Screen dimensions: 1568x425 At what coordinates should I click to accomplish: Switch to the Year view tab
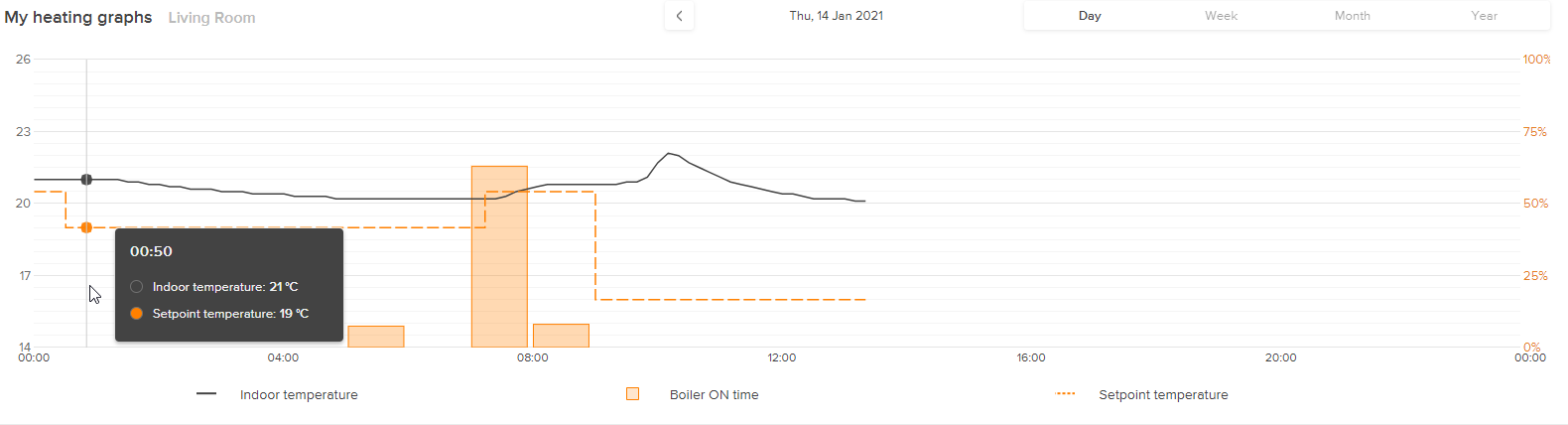click(x=1484, y=16)
